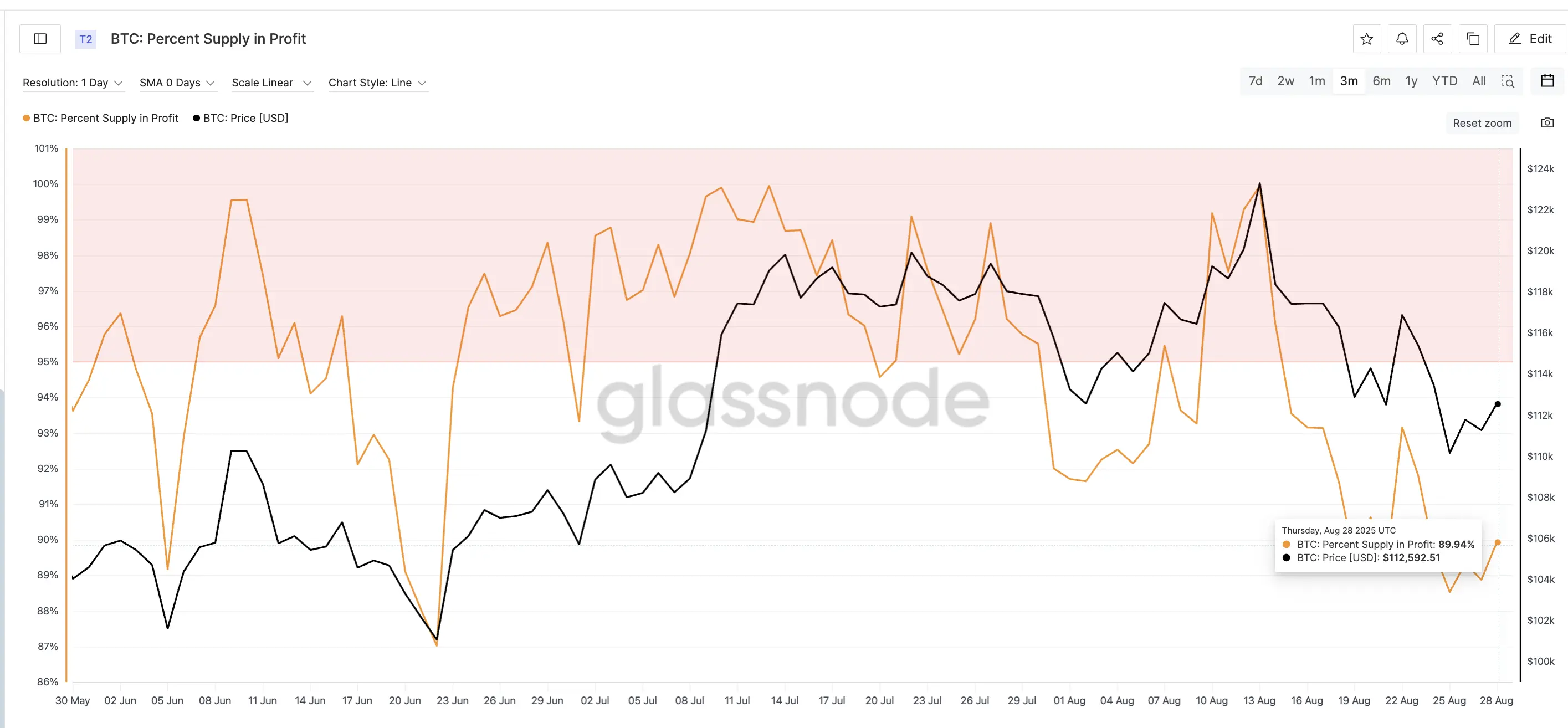Open the Chart Style: Line selector
This screenshot has width=1568, height=728.
377,83
